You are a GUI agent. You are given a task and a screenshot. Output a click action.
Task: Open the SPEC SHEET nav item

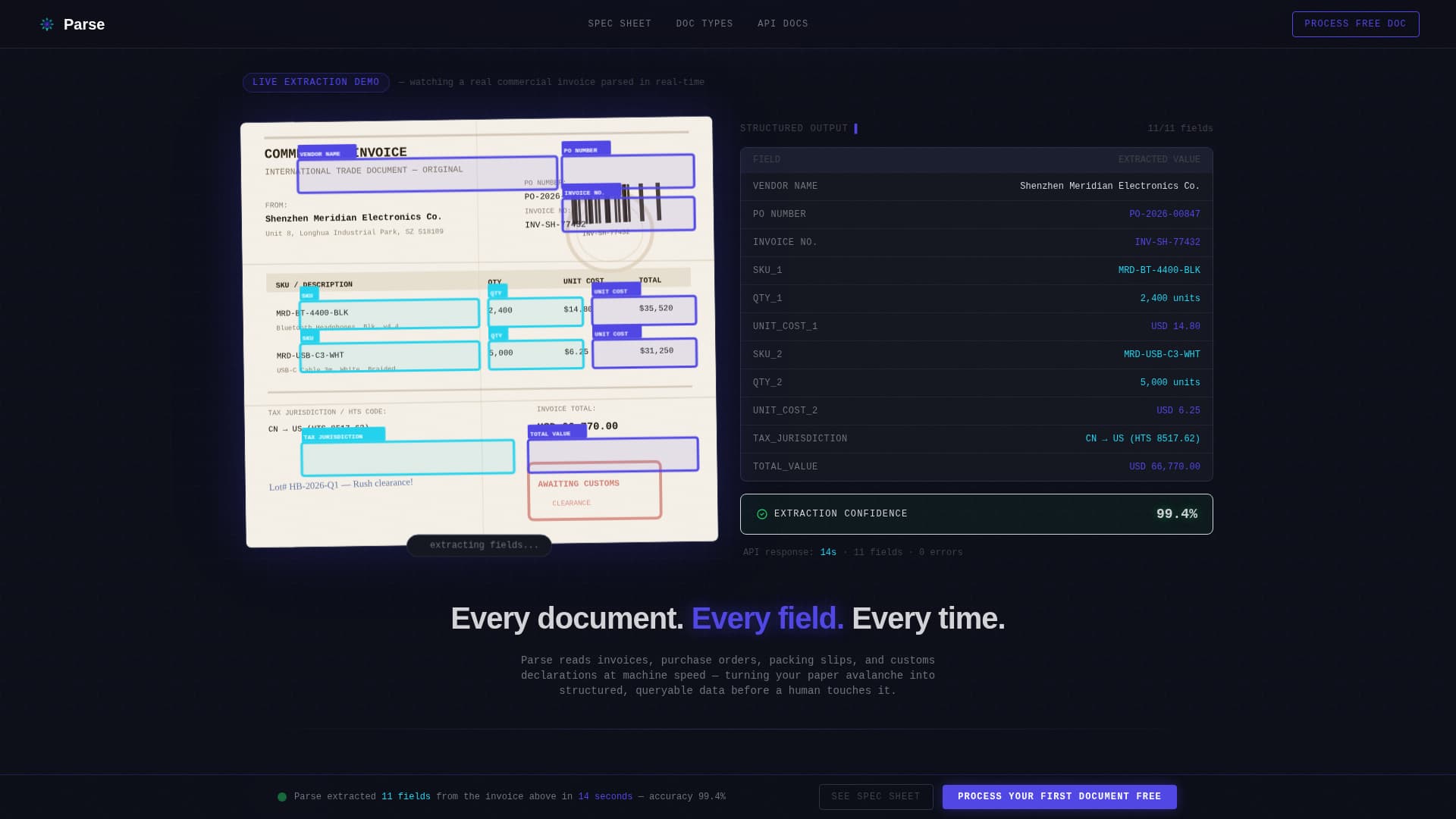point(620,24)
